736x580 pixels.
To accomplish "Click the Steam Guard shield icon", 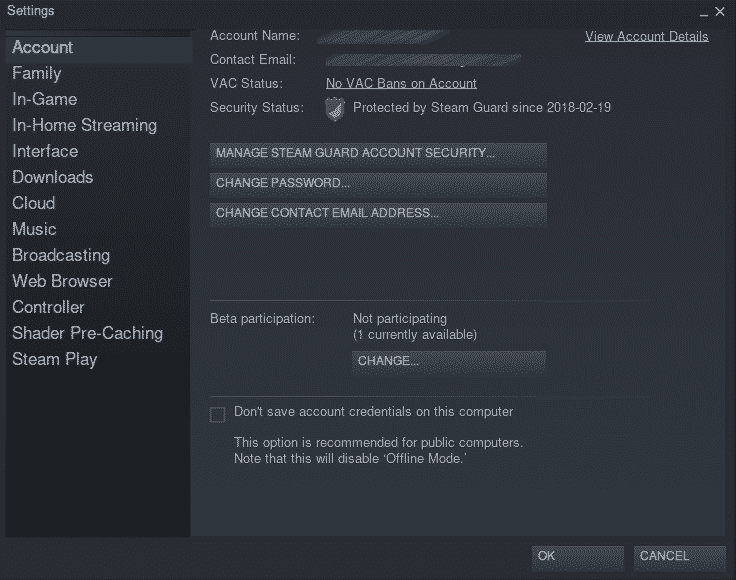I will [x=335, y=108].
